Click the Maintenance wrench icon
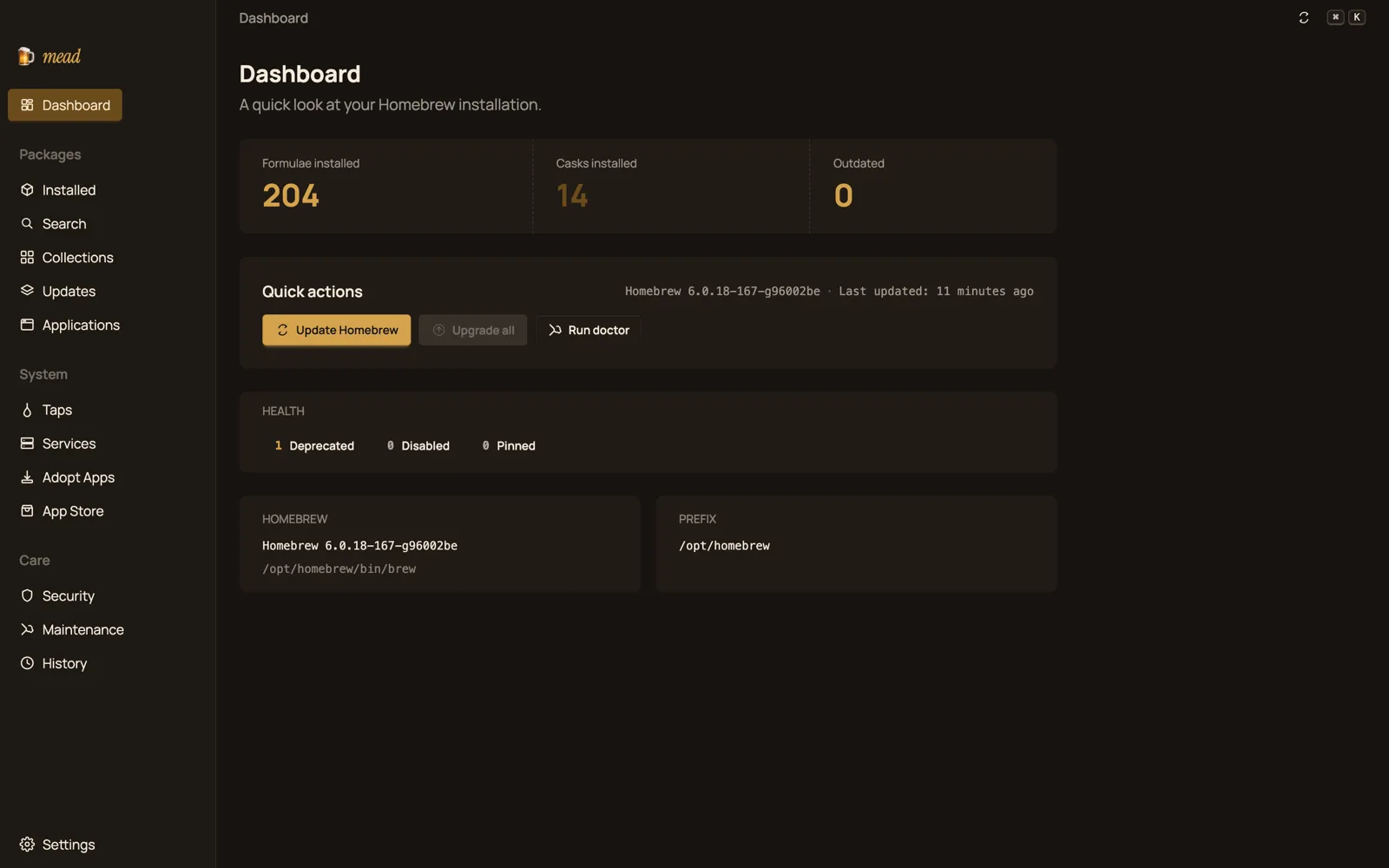Viewport: 1389px width, 868px height. [x=27, y=629]
